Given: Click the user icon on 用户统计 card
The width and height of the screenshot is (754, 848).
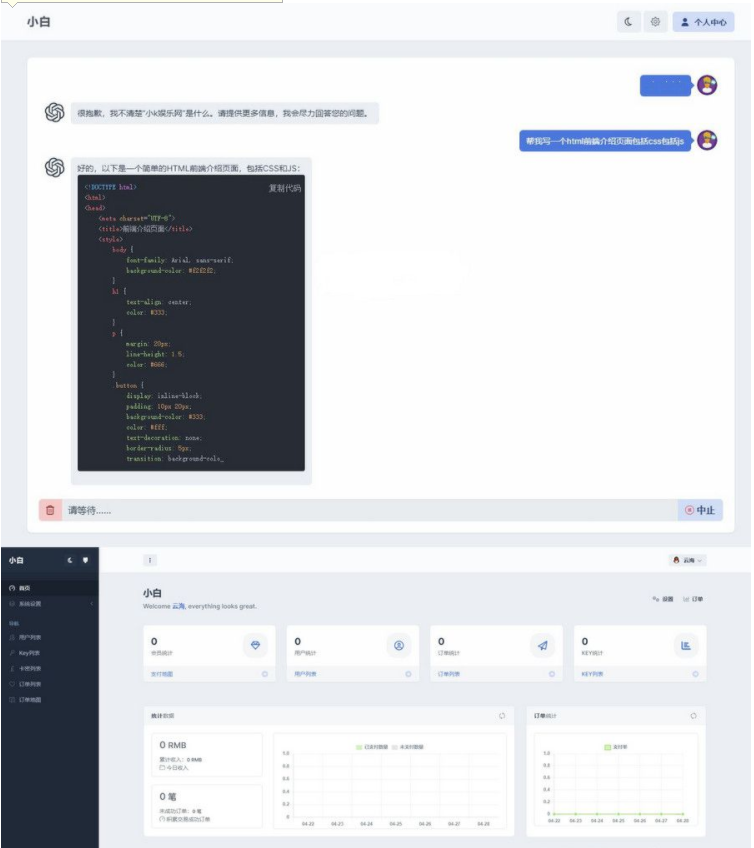Looking at the screenshot, I should [x=398, y=646].
